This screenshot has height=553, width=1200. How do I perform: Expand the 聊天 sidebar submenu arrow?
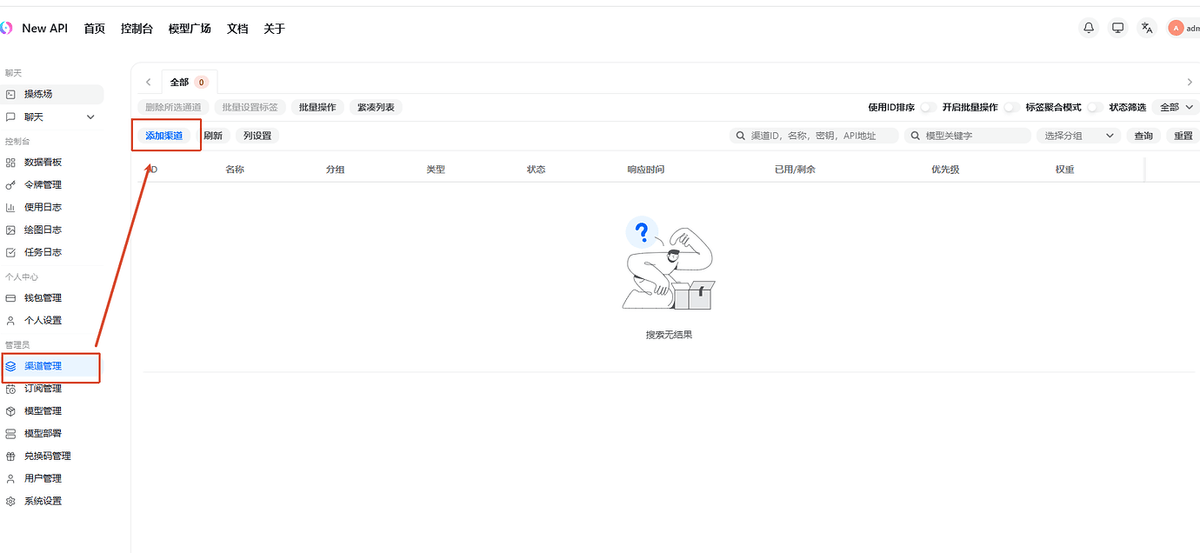pos(91,117)
